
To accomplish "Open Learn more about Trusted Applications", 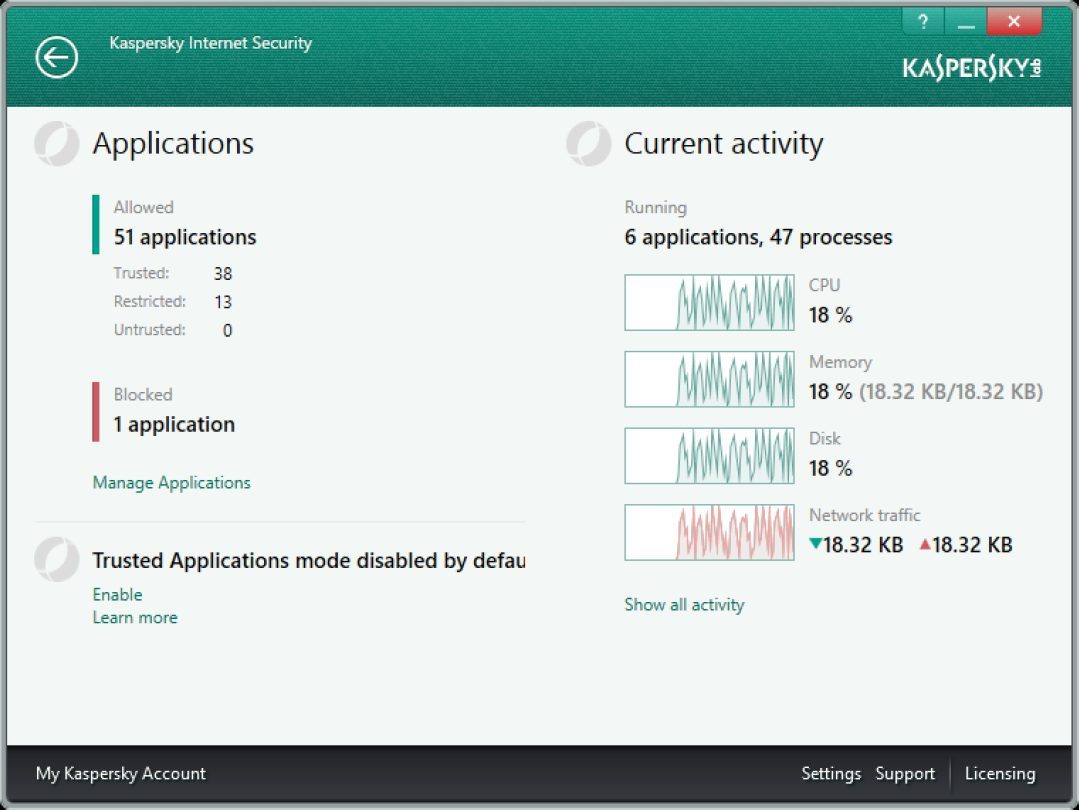I will 135,618.
